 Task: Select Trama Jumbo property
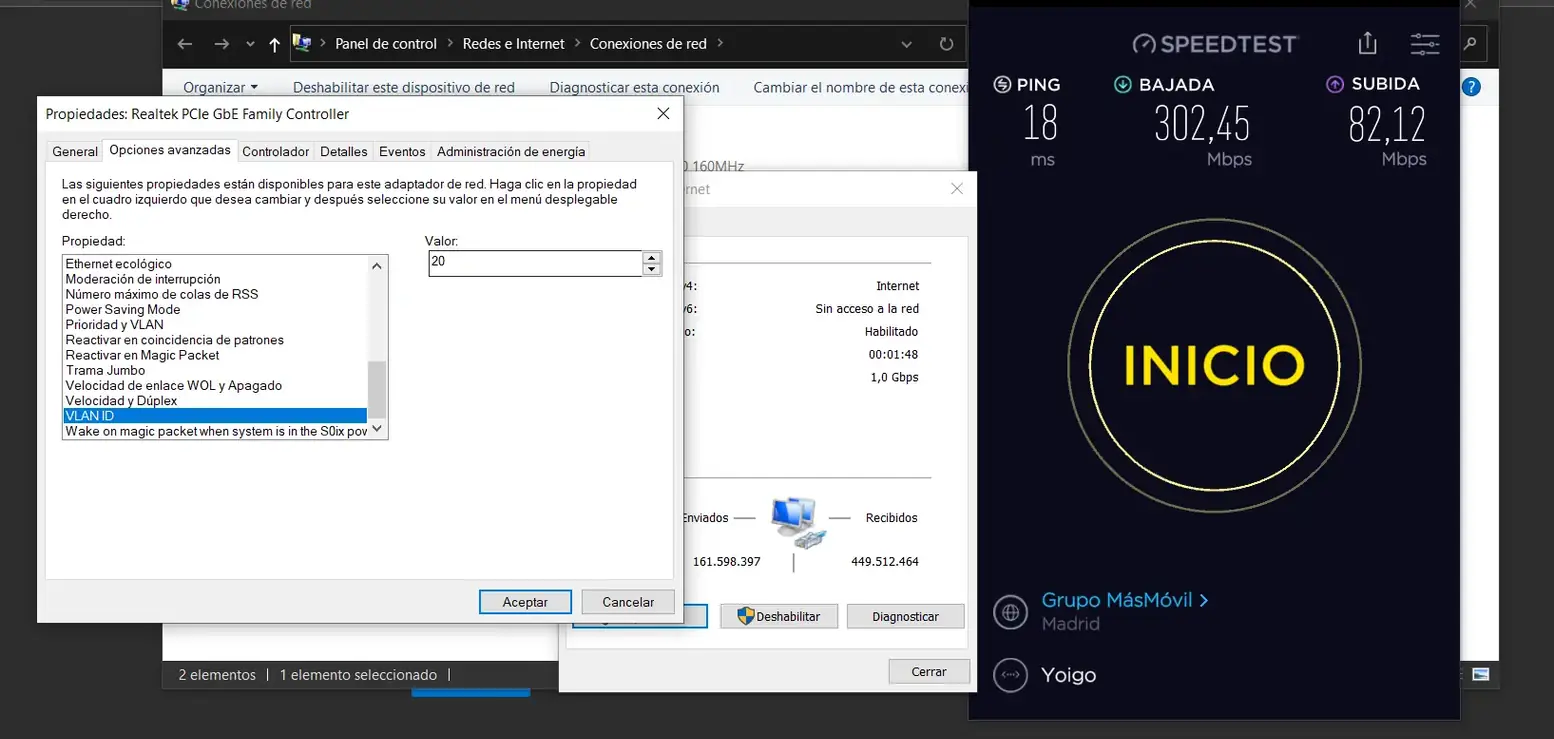click(215, 370)
